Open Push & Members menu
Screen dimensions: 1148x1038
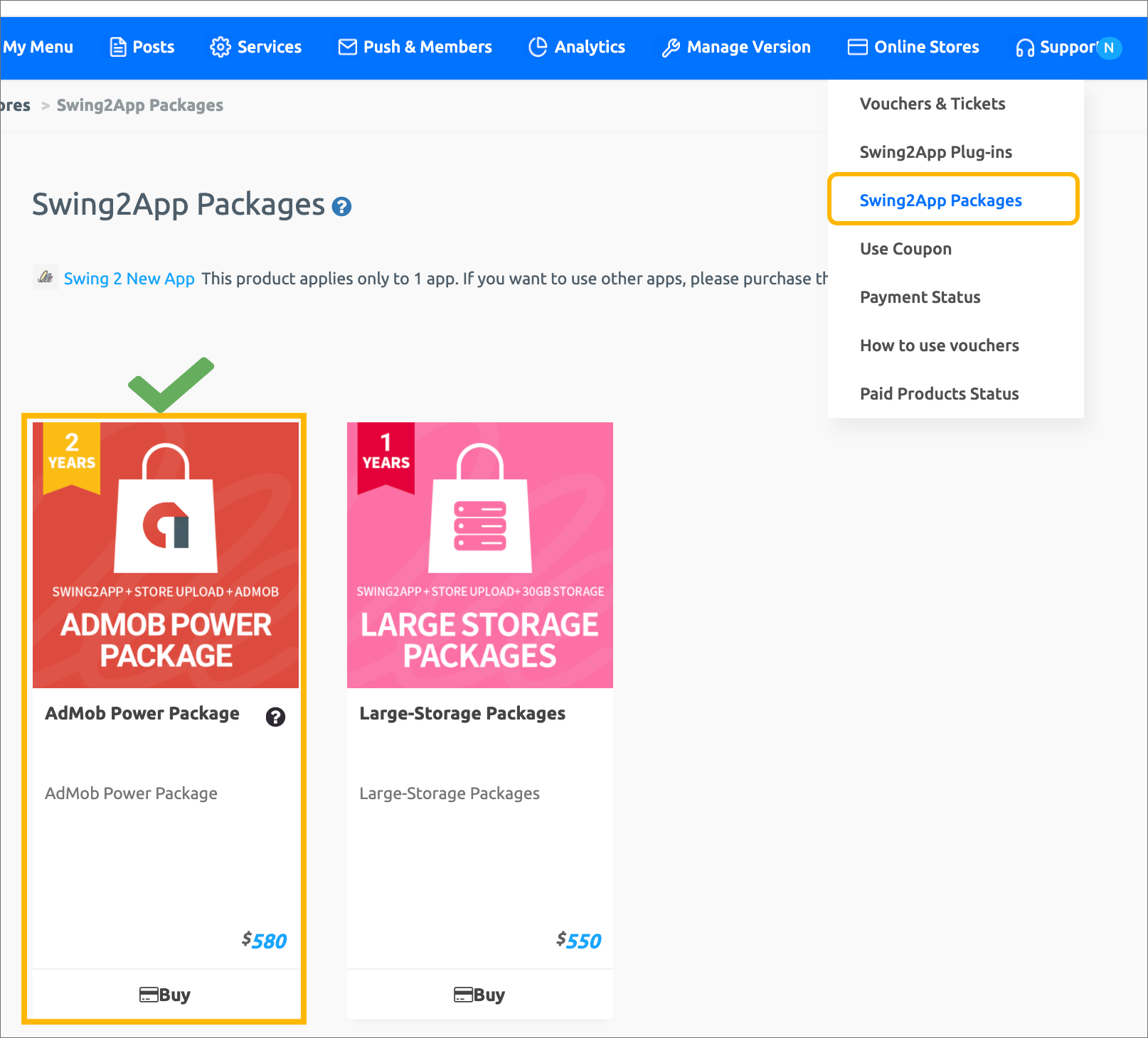[415, 47]
